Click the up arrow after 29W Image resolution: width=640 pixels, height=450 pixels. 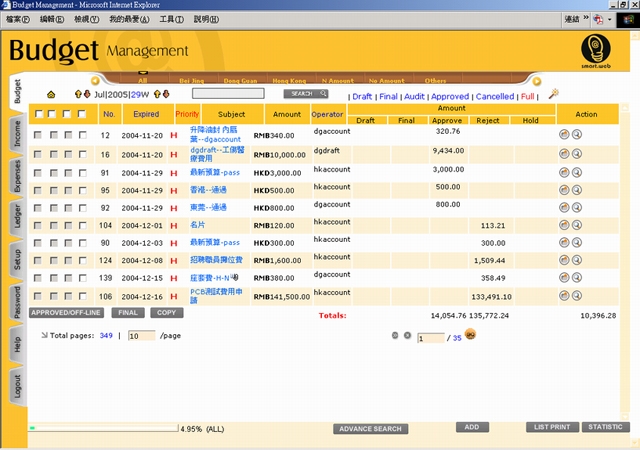[x=157, y=94]
